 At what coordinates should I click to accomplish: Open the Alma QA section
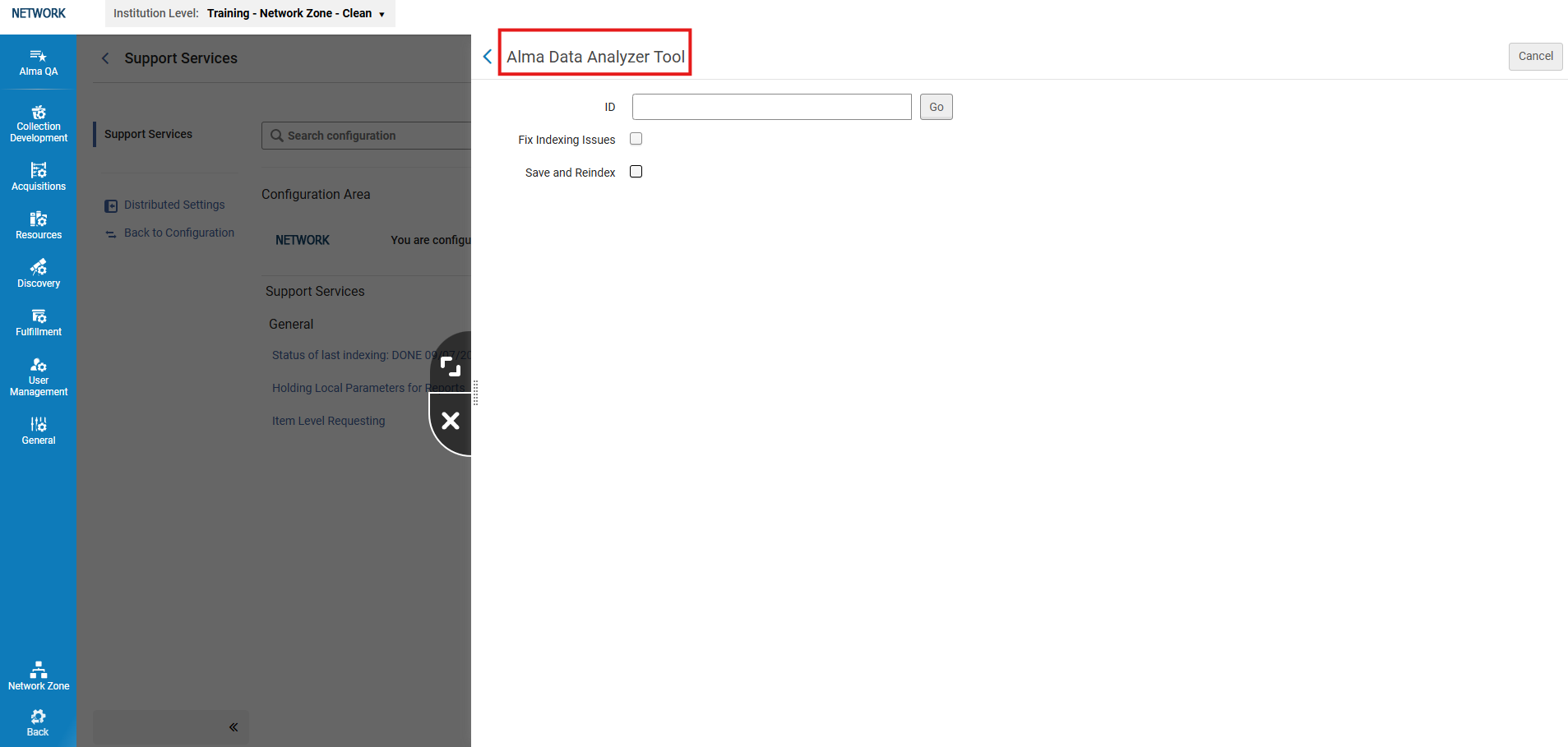point(38,62)
